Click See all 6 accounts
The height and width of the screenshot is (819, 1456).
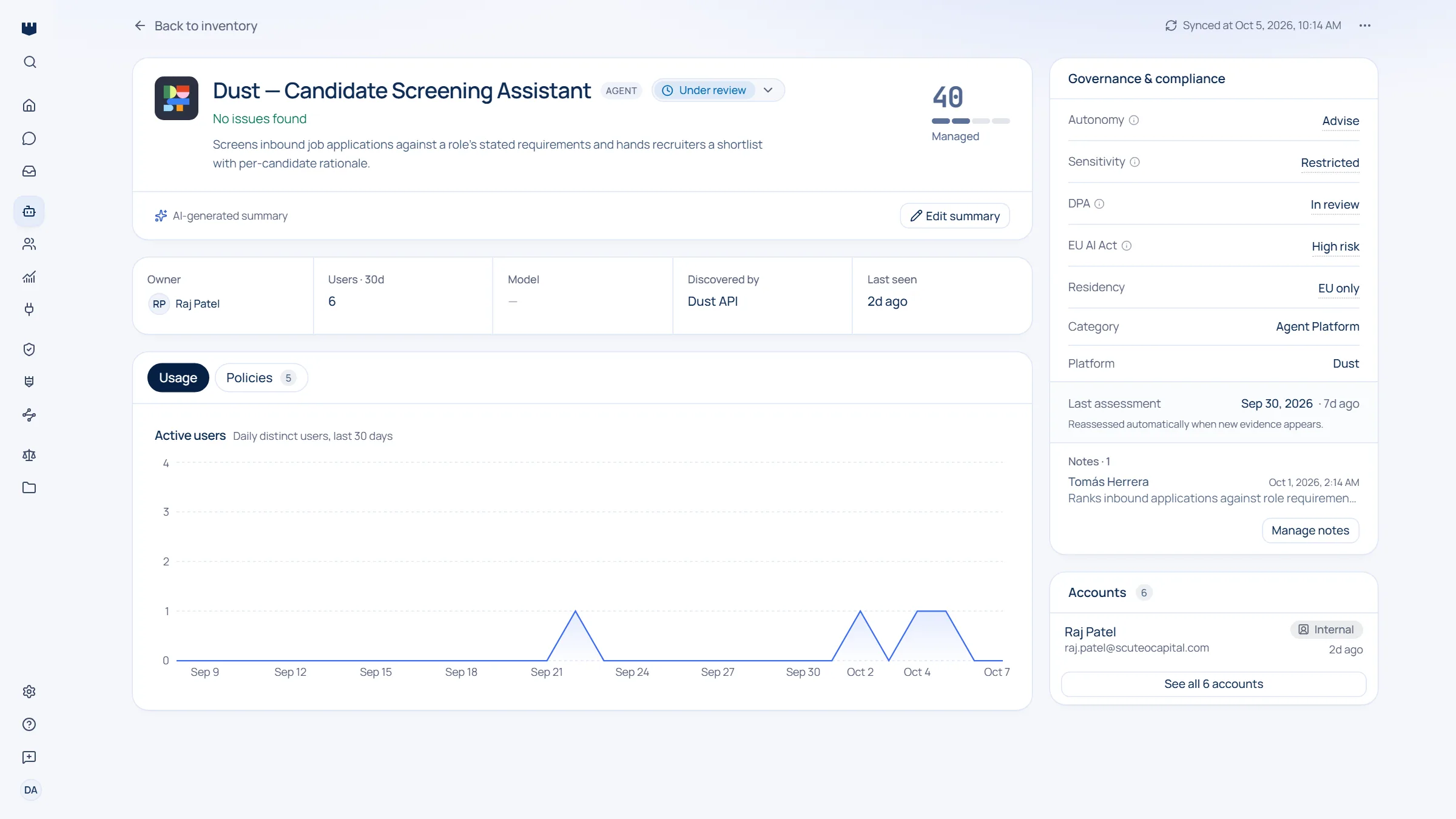coord(1213,684)
